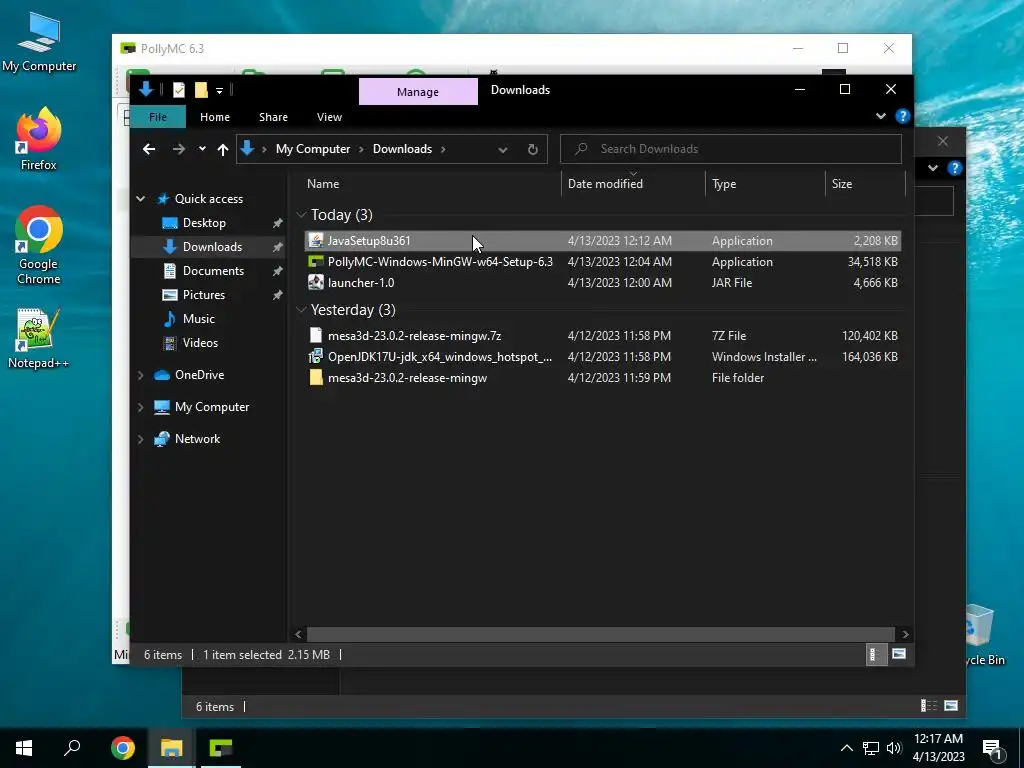Open the Recycle Bin desktop icon
This screenshot has height=768, width=1024.
(984, 637)
